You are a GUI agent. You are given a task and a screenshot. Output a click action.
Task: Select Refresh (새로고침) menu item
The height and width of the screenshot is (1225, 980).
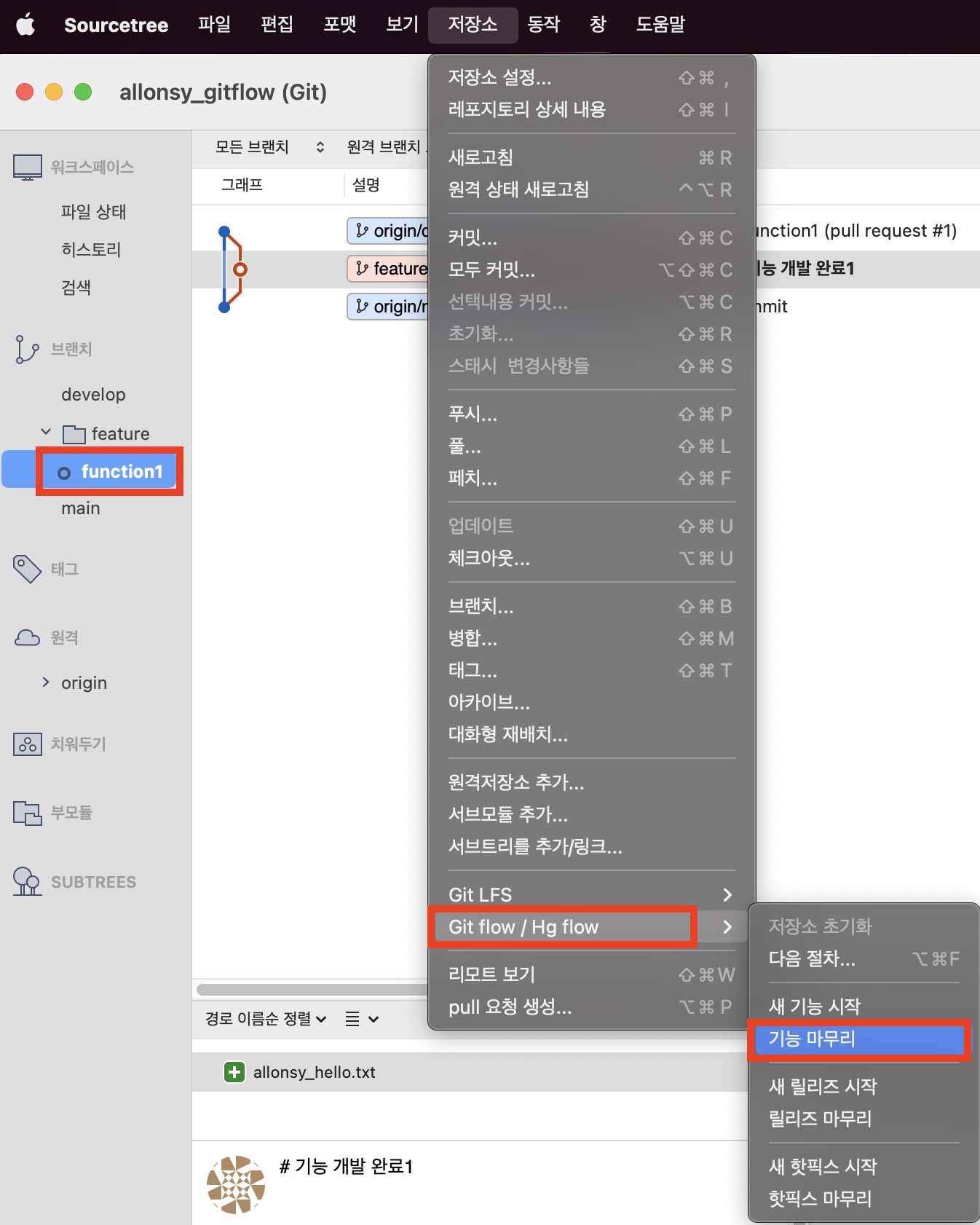[591, 157]
